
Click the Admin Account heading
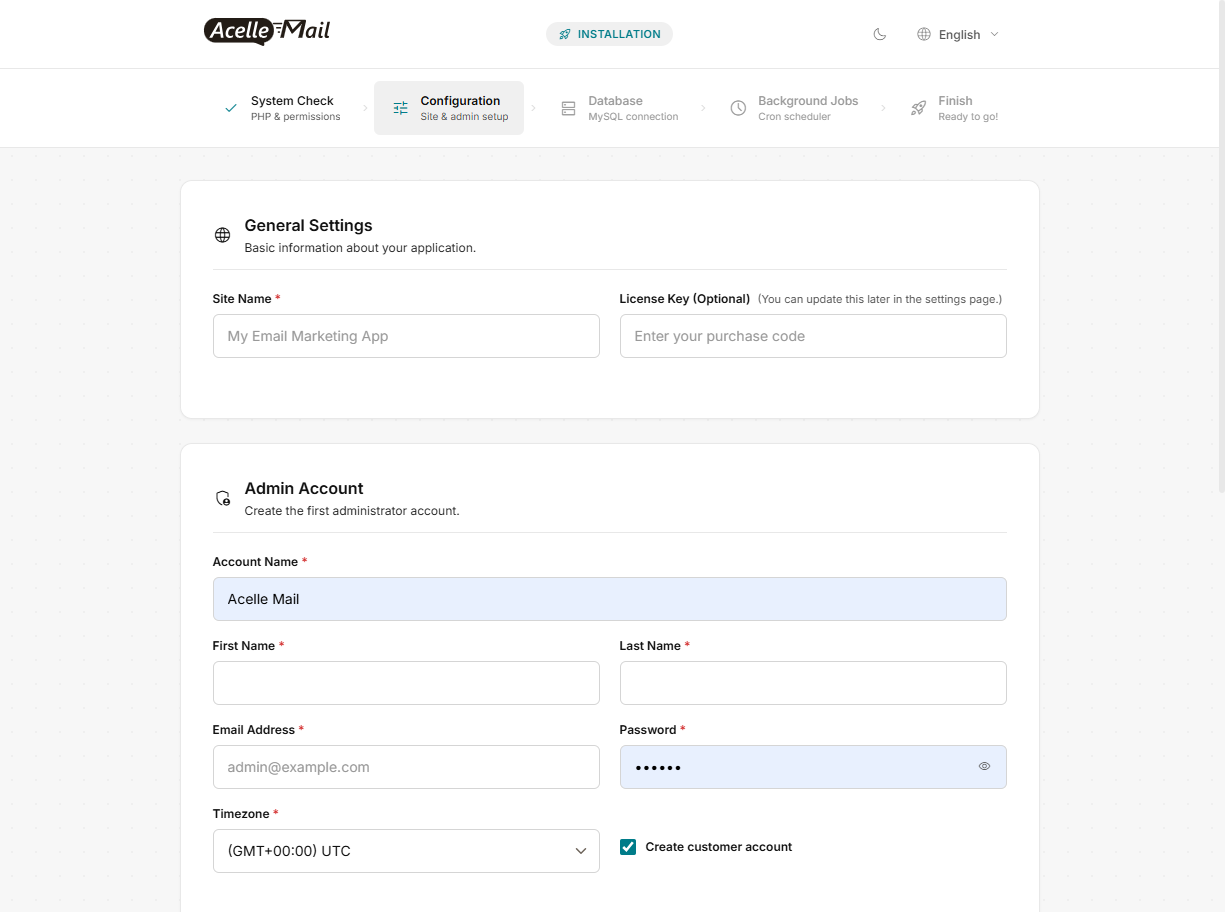click(304, 489)
